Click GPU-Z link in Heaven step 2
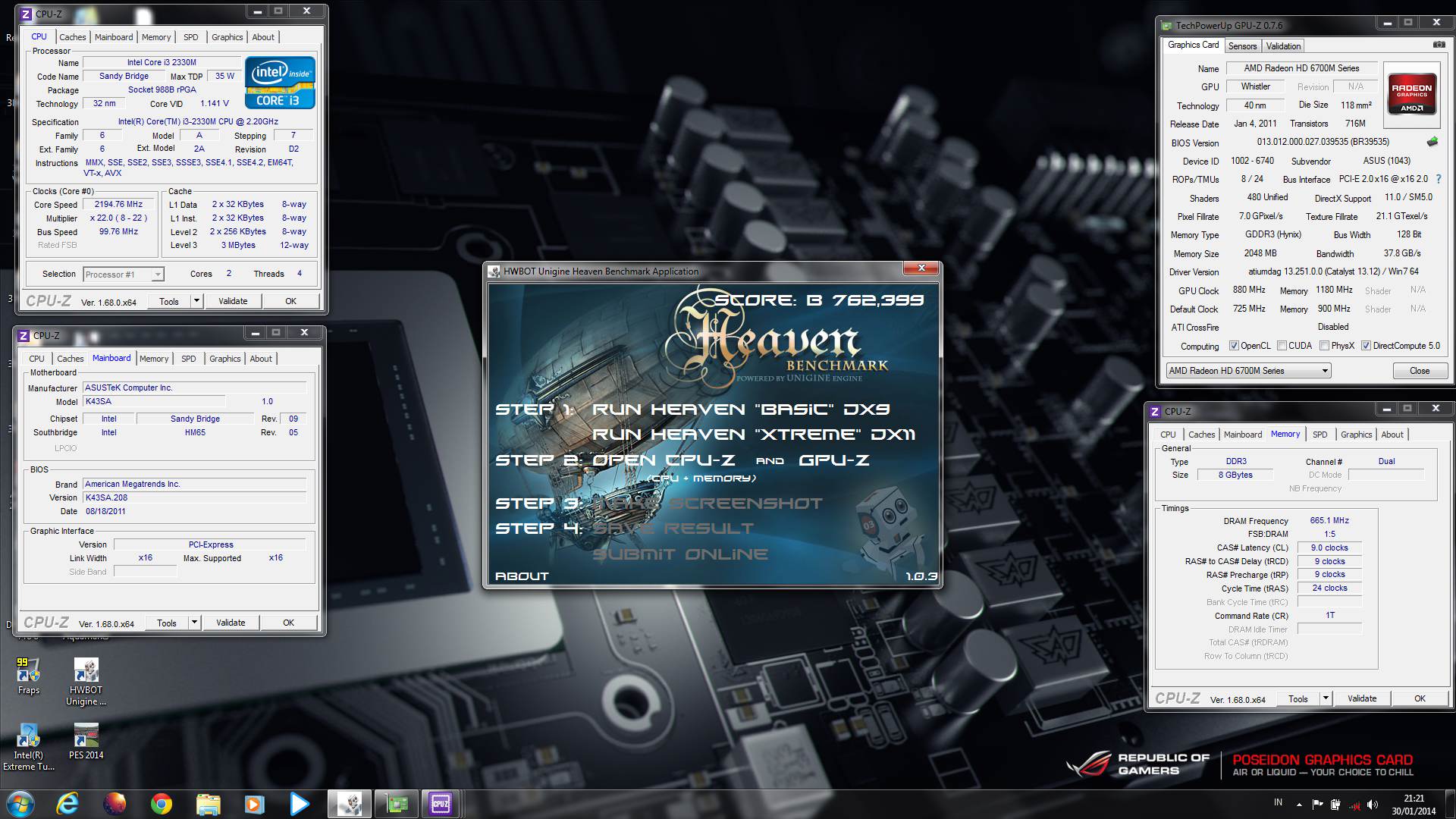The height and width of the screenshot is (819, 1456). pos(834,460)
